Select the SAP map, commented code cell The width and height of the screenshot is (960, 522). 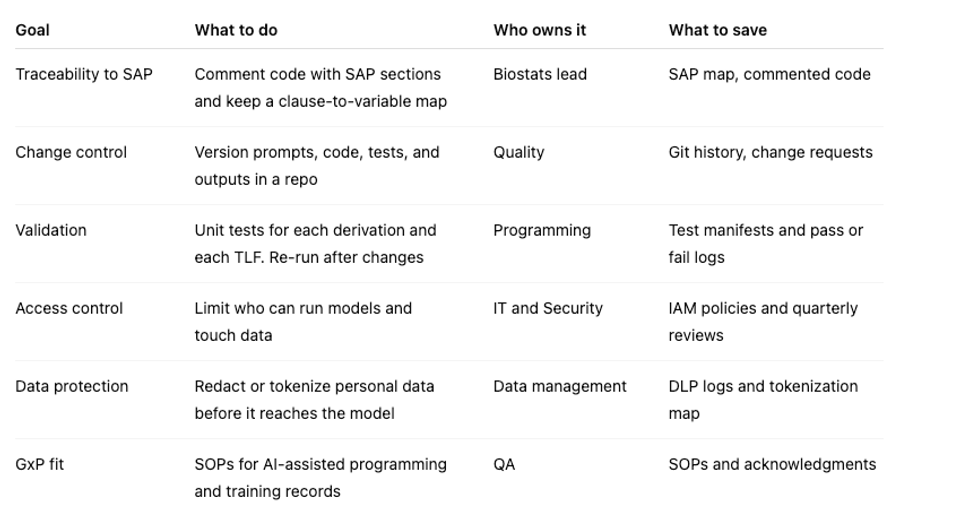tap(770, 74)
